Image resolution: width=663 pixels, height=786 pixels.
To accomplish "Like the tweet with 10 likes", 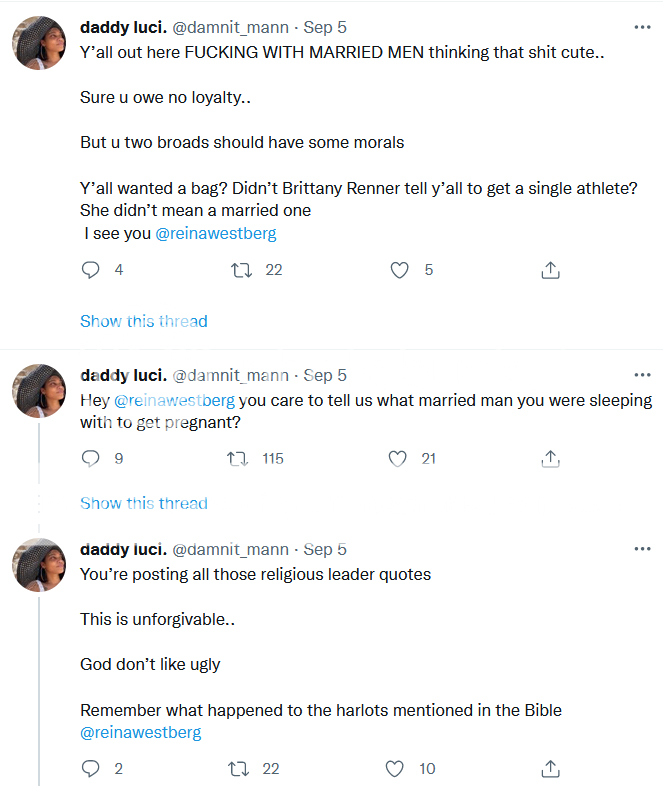I will click(398, 768).
